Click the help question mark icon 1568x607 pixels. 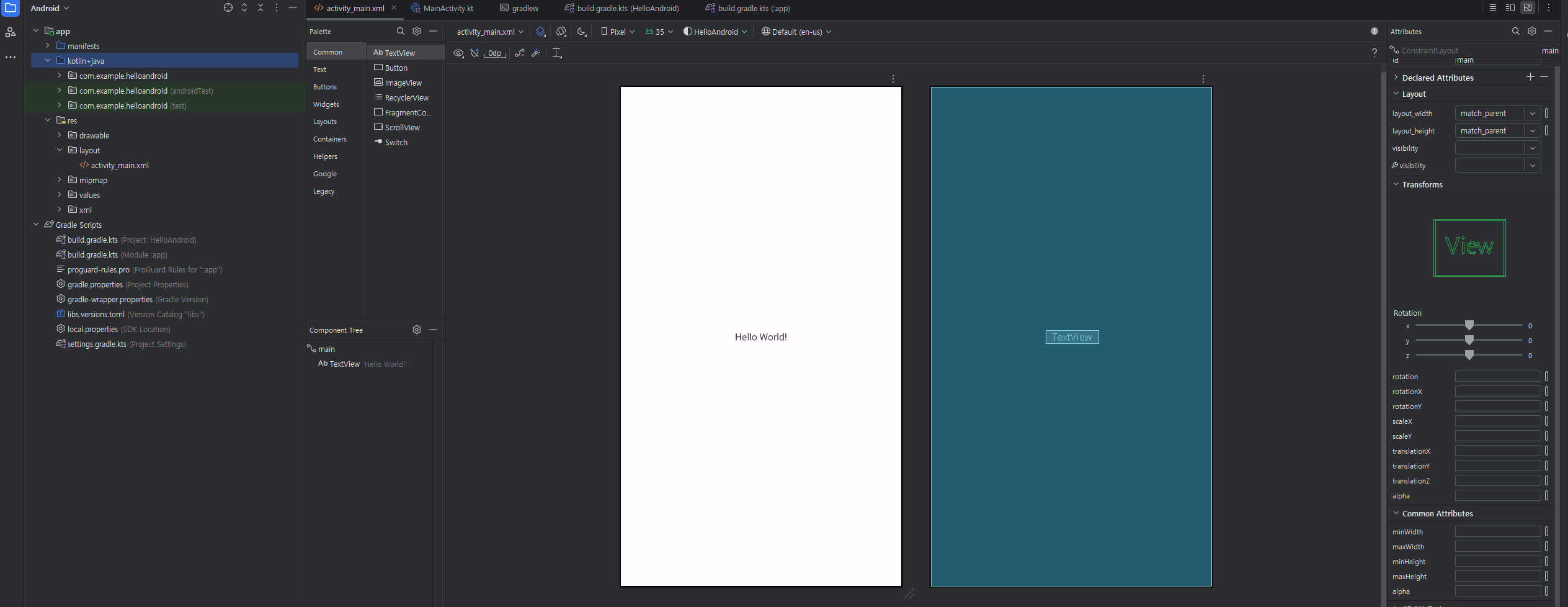tap(1374, 53)
